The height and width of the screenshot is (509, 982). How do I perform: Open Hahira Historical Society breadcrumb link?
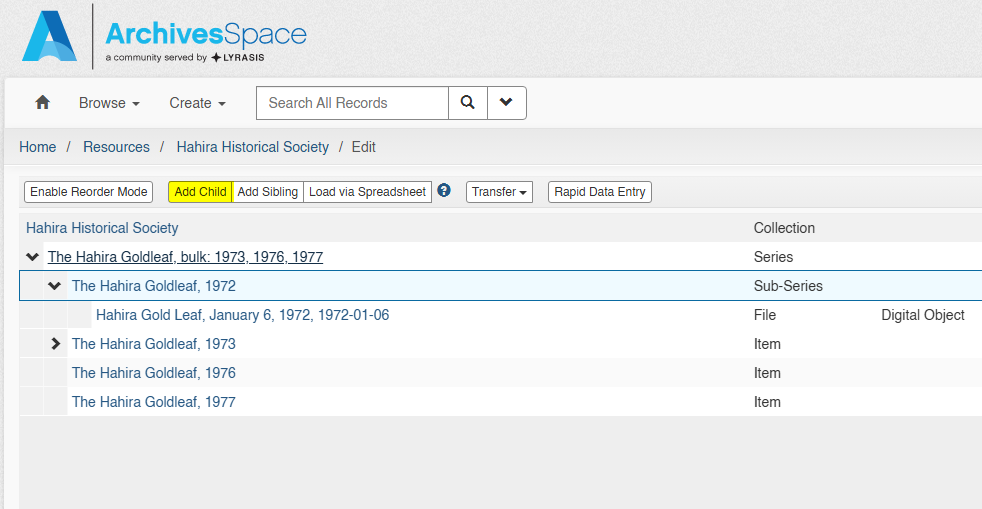tap(252, 147)
